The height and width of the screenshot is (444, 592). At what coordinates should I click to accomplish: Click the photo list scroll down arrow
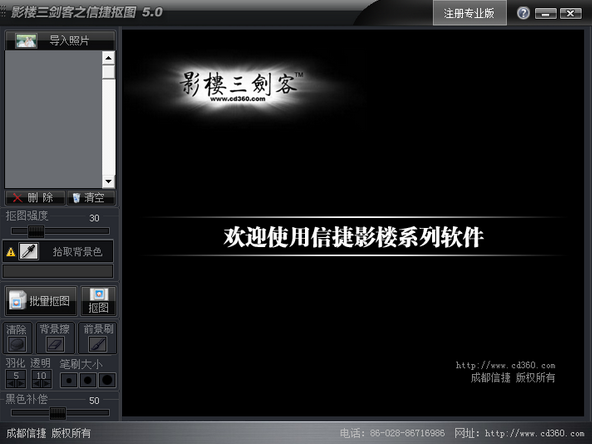point(108,182)
